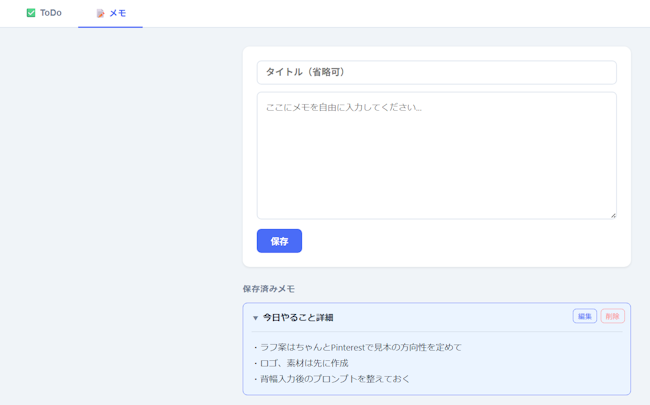Click the 今日やること詳細 memo title

pyautogui.click(x=298, y=318)
